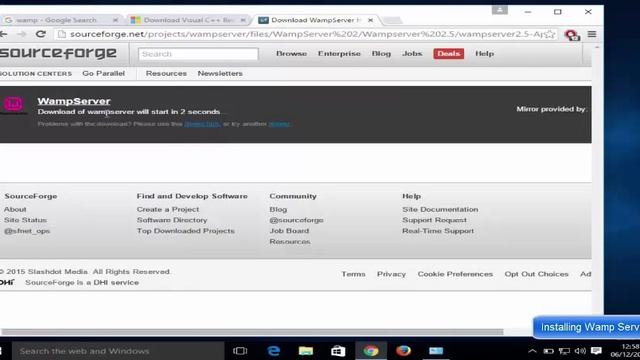This screenshot has width=640, height=360.
Task: Open the @sourceforge footer link
Action: pyautogui.click(x=296, y=220)
